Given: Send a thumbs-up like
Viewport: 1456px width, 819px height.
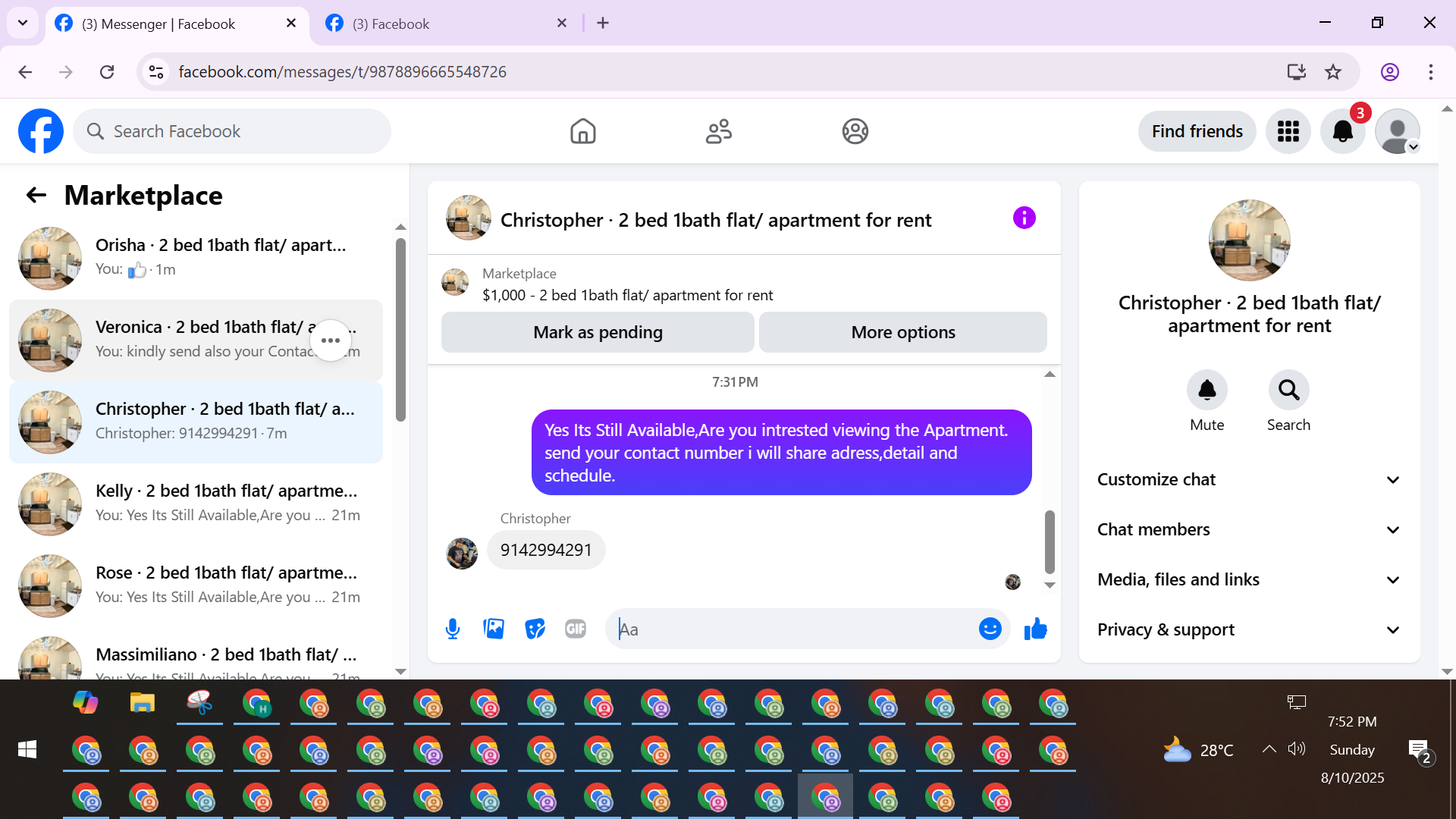Looking at the screenshot, I should click(x=1035, y=629).
